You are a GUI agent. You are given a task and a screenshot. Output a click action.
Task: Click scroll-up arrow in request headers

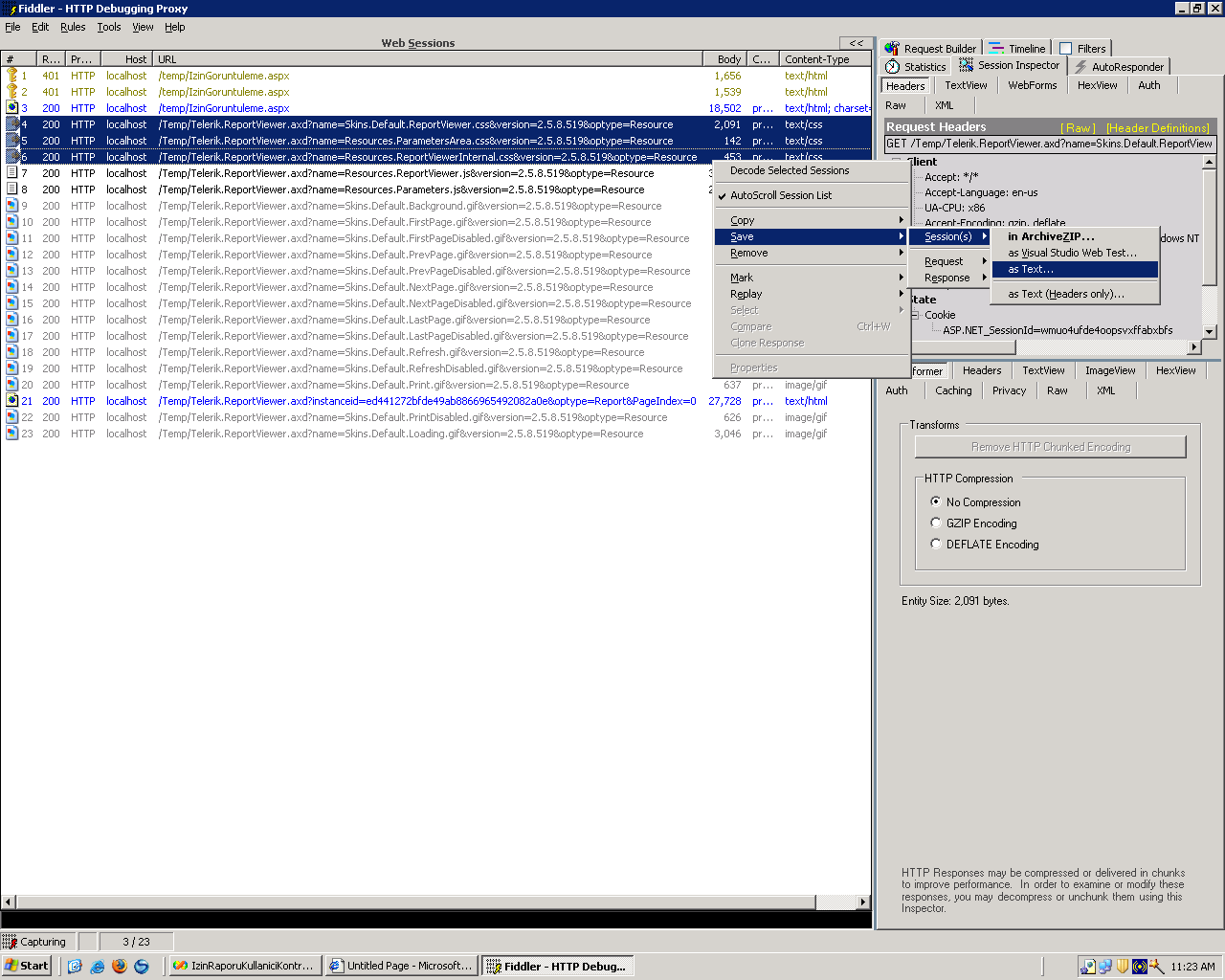[x=1209, y=163]
